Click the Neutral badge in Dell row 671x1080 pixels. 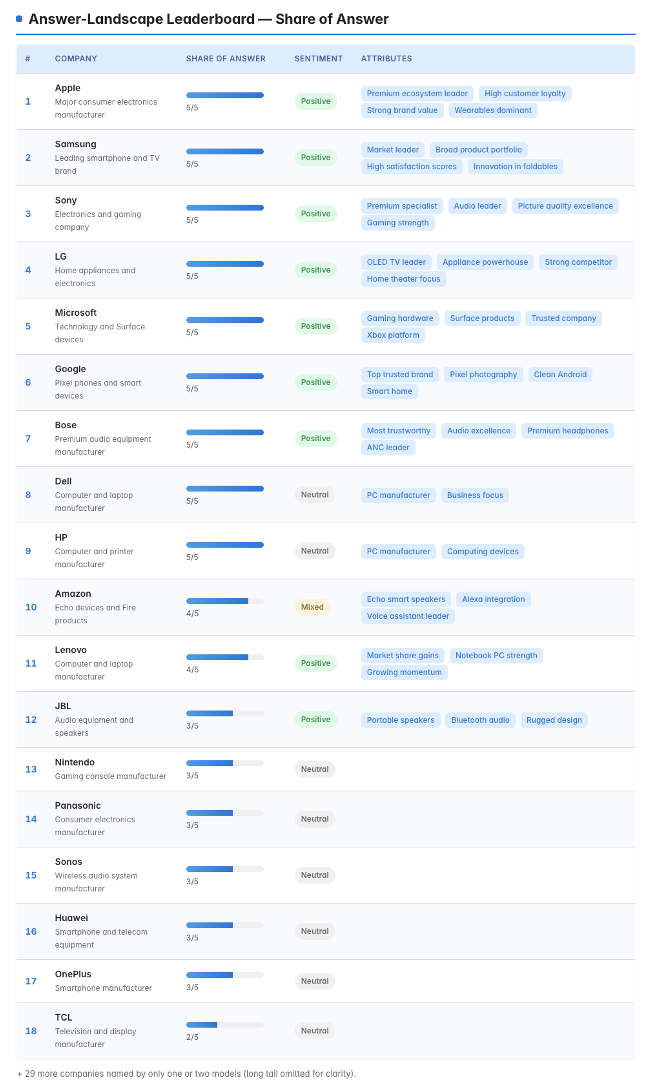(x=315, y=495)
